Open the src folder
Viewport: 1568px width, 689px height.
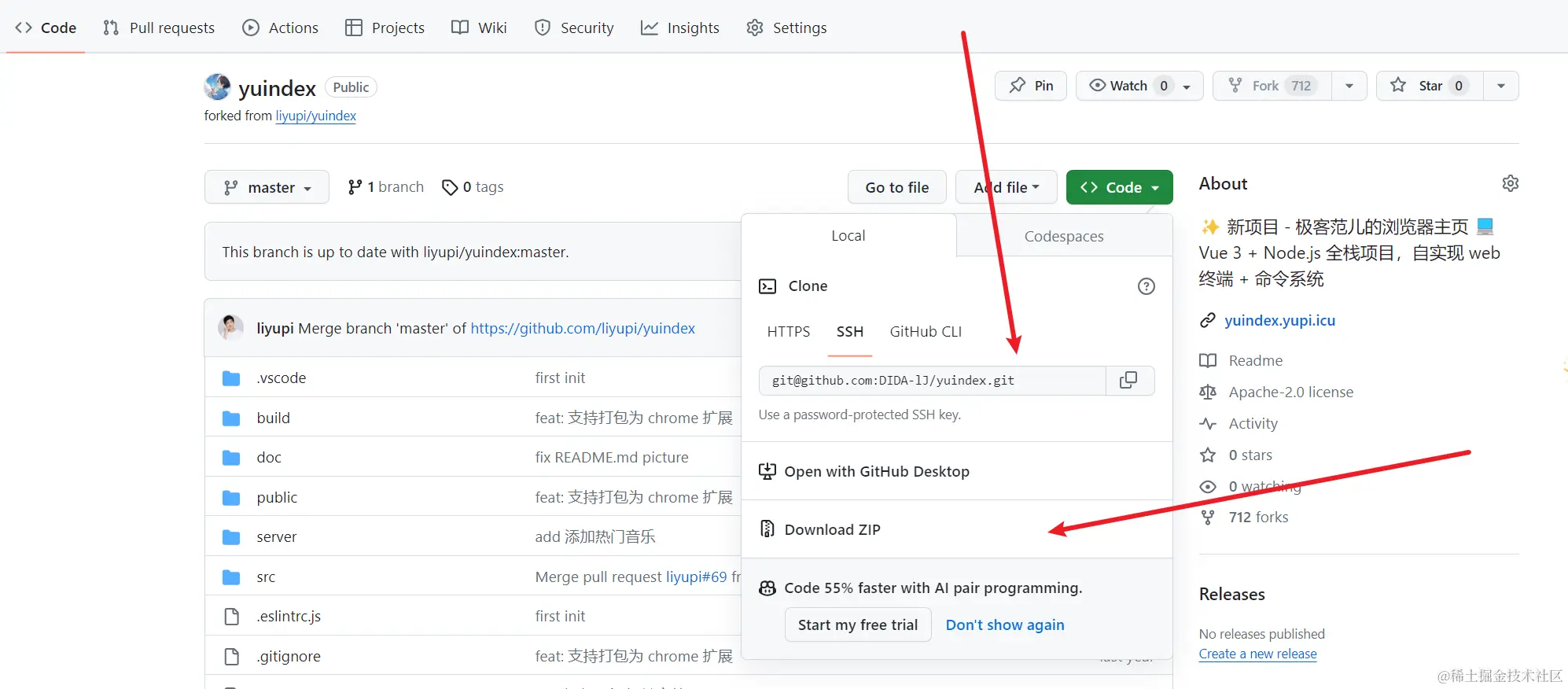[266, 577]
